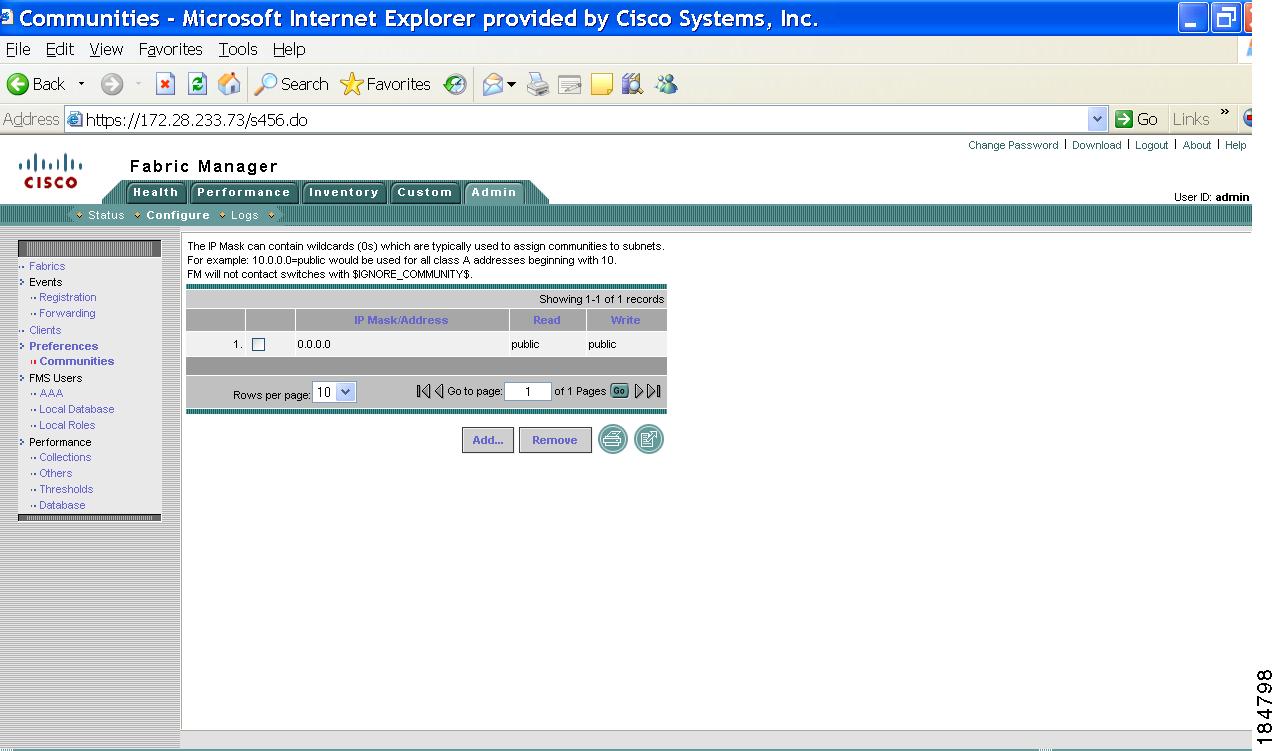This screenshot has height=751, width=1277.
Task: Open Others under Performance
Action: coord(56,473)
